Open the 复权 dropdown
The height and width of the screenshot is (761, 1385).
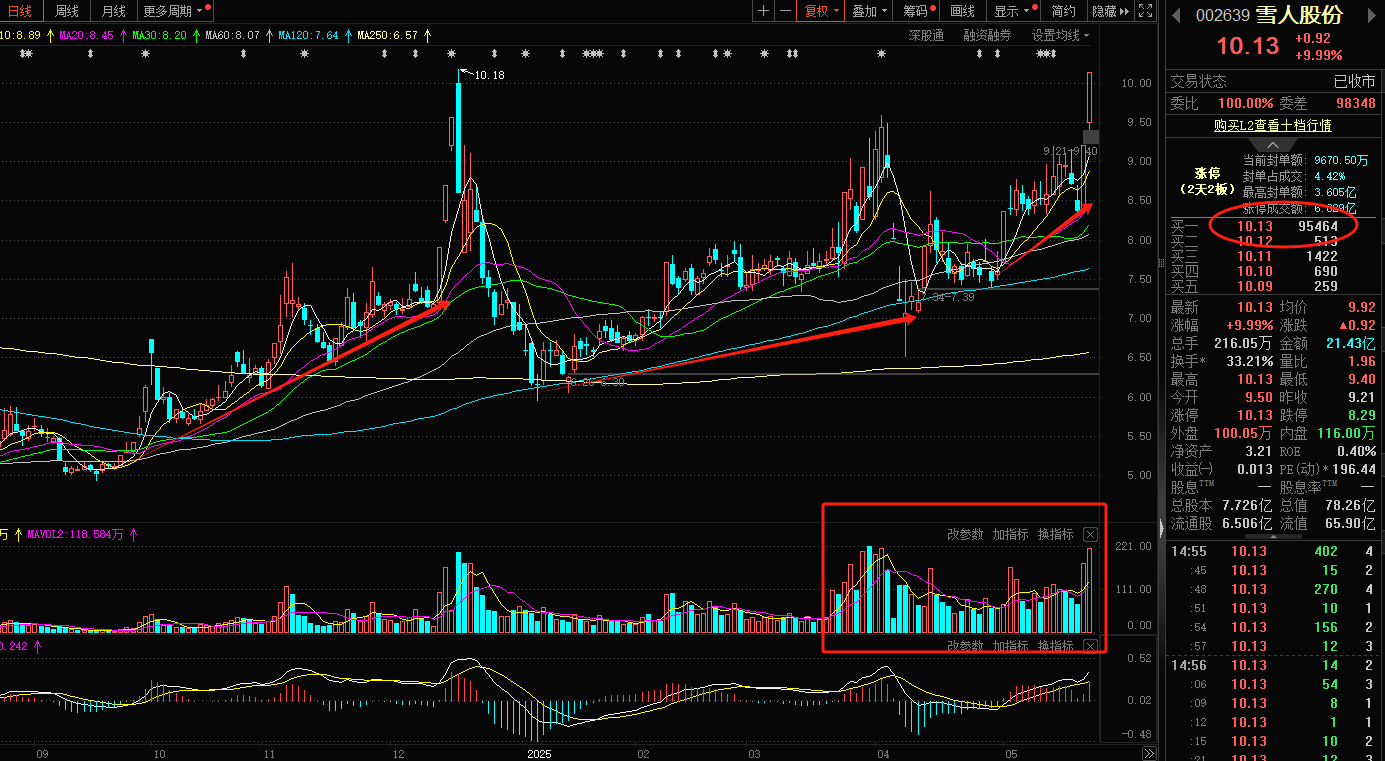click(x=820, y=11)
